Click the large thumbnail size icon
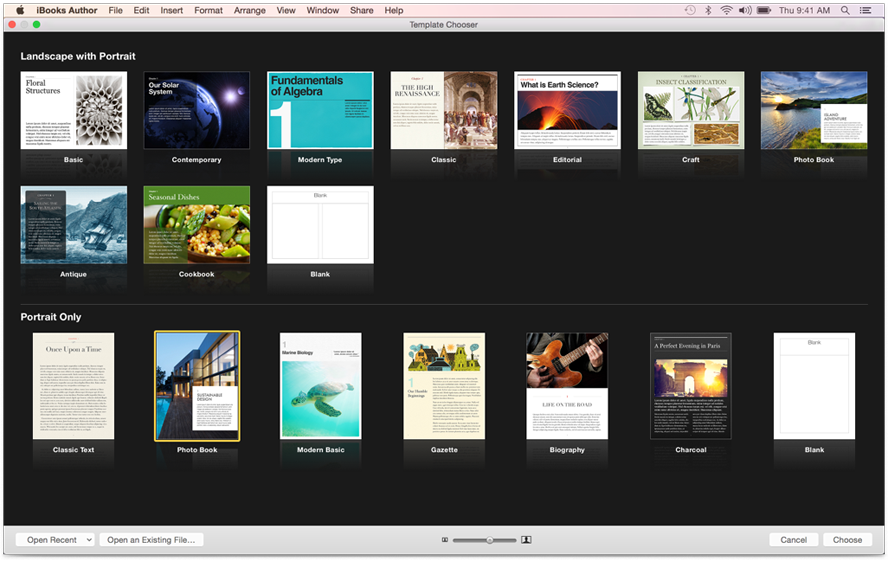The width and height of the screenshot is (888, 562). 526,540
